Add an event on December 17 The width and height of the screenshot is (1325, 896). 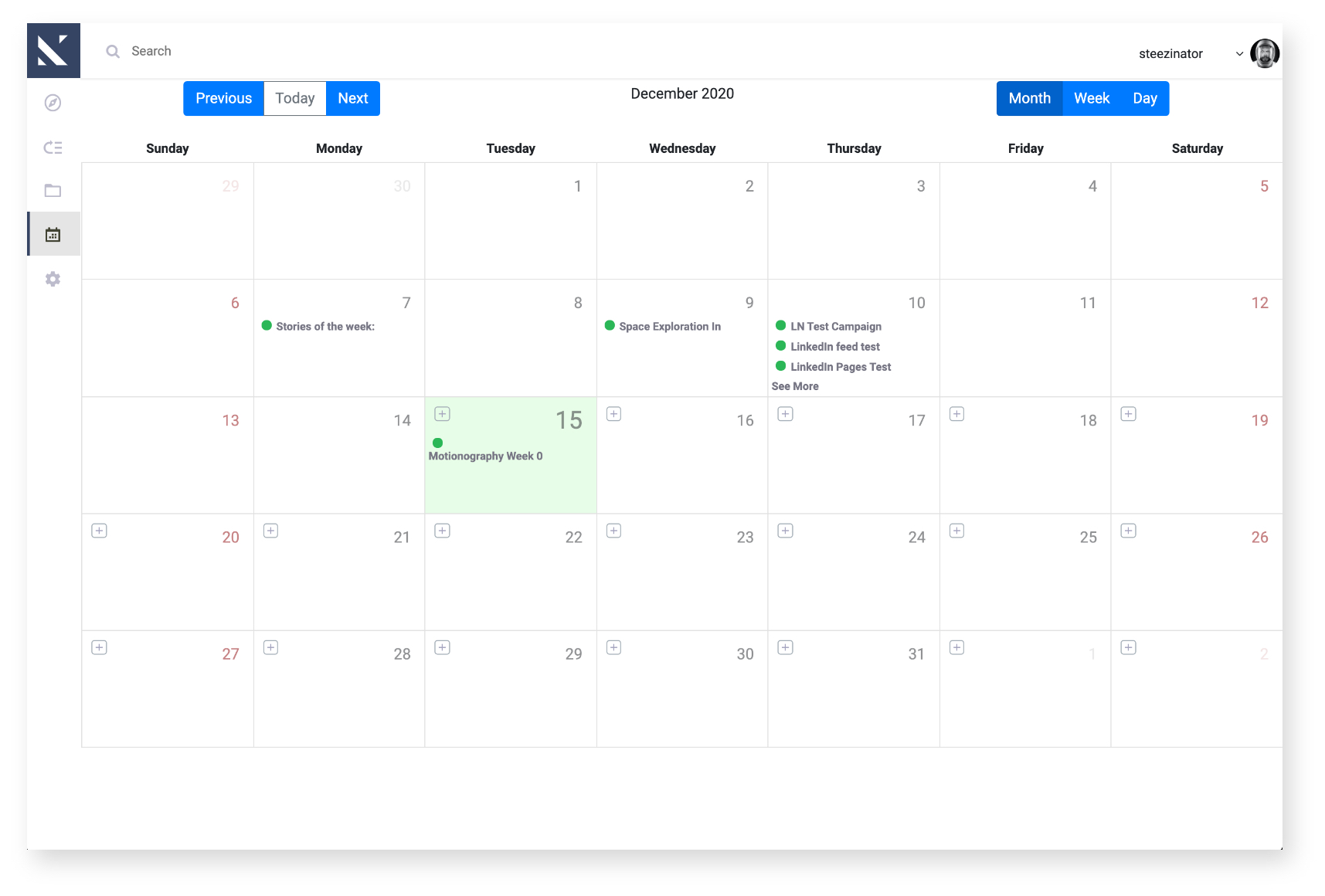786,414
